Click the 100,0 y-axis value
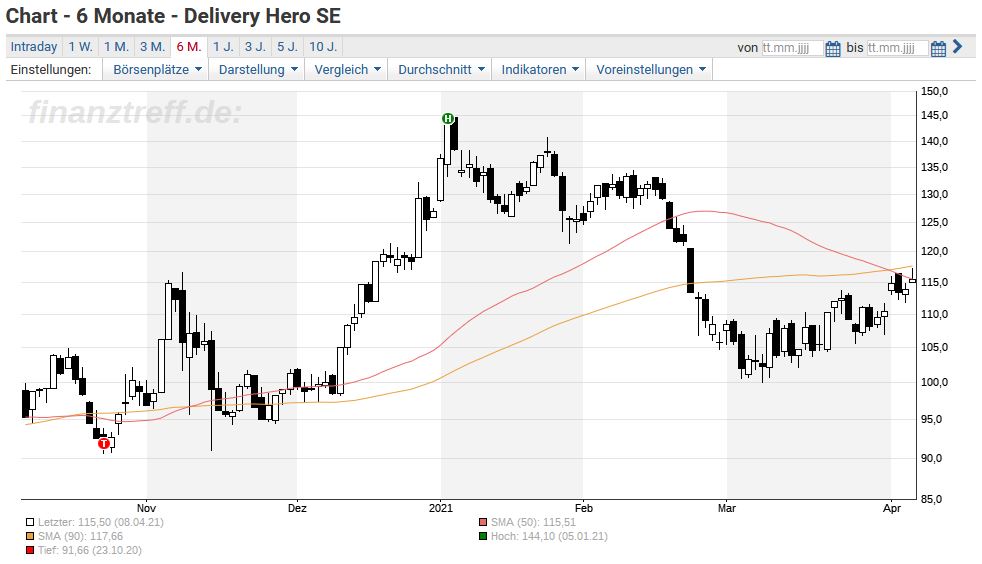Image resolution: width=982 pixels, height=564 pixels. click(x=934, y=382)
